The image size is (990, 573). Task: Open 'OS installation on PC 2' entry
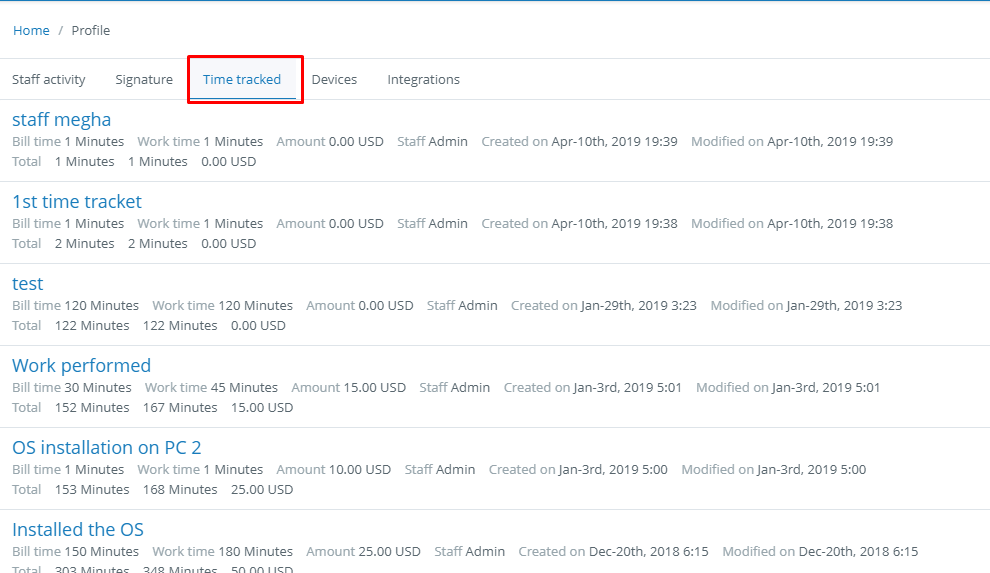tap(107, 447)
